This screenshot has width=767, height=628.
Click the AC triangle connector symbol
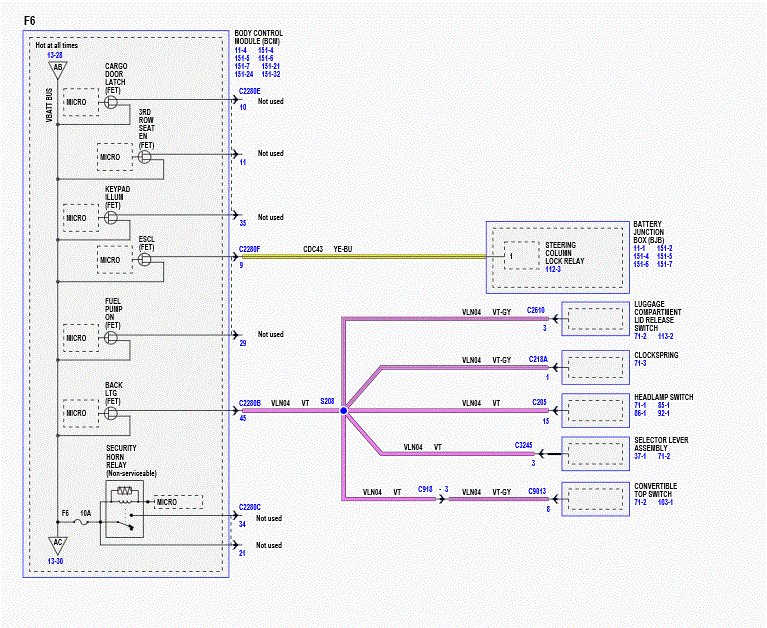[x=58, y=545]
